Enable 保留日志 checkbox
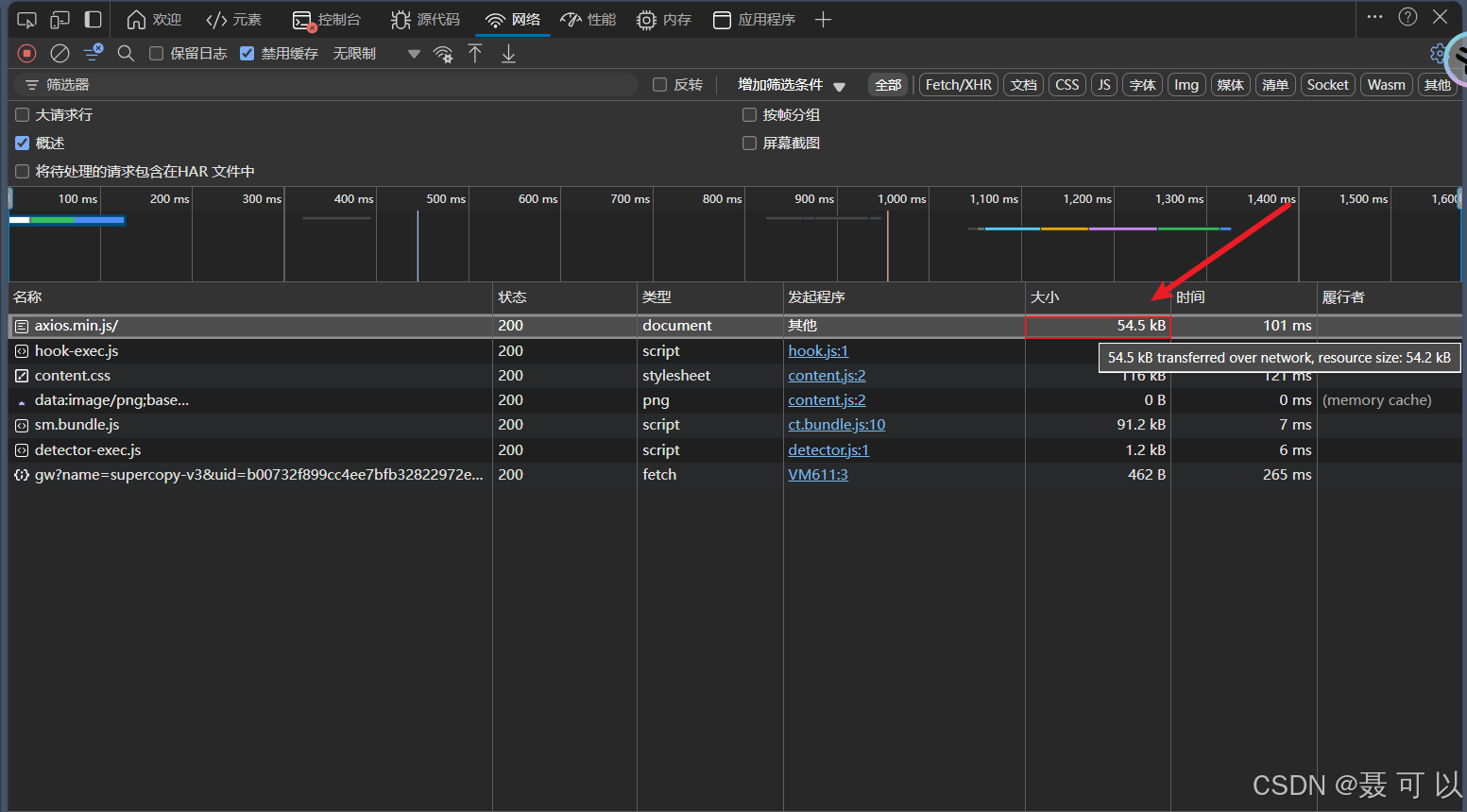The image size is (1467, 812). pos(157,54)
